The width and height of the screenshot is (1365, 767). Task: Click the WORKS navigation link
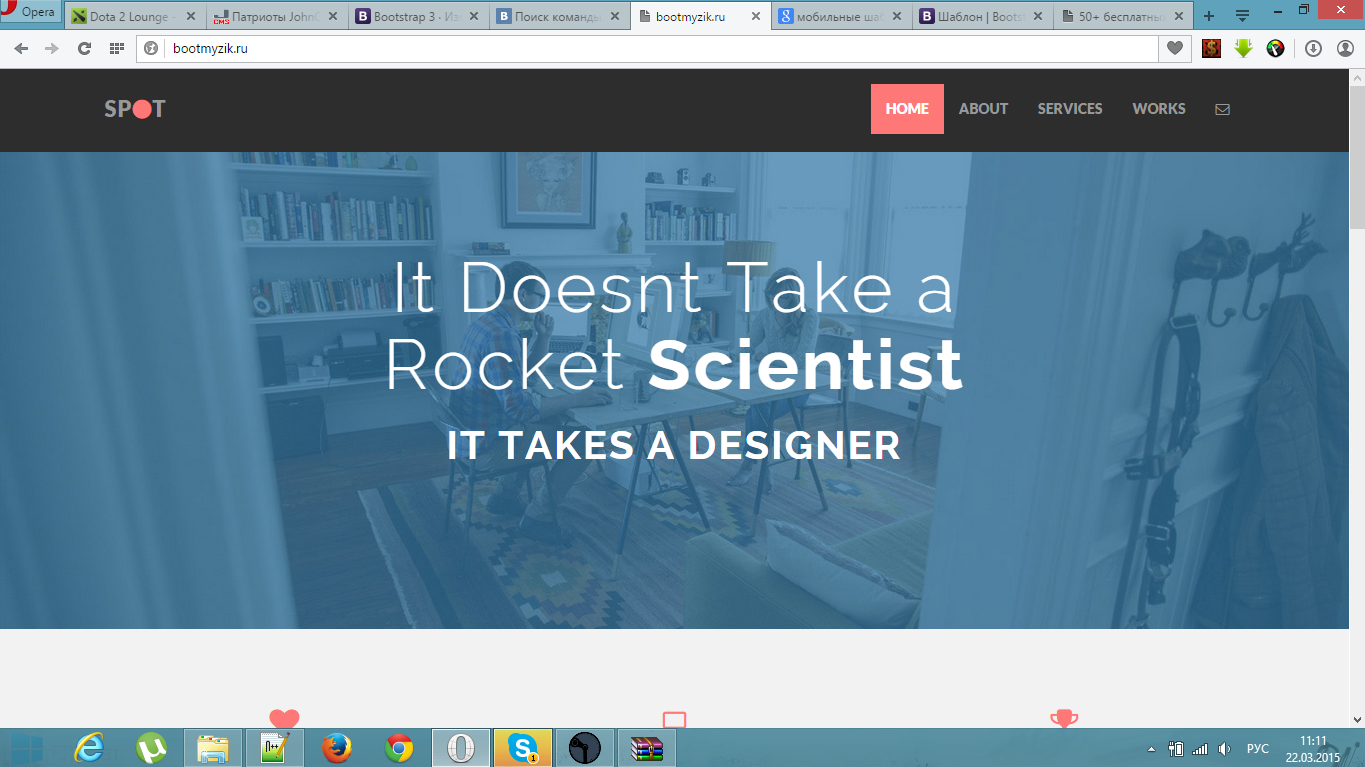[x=1158, y=109]
